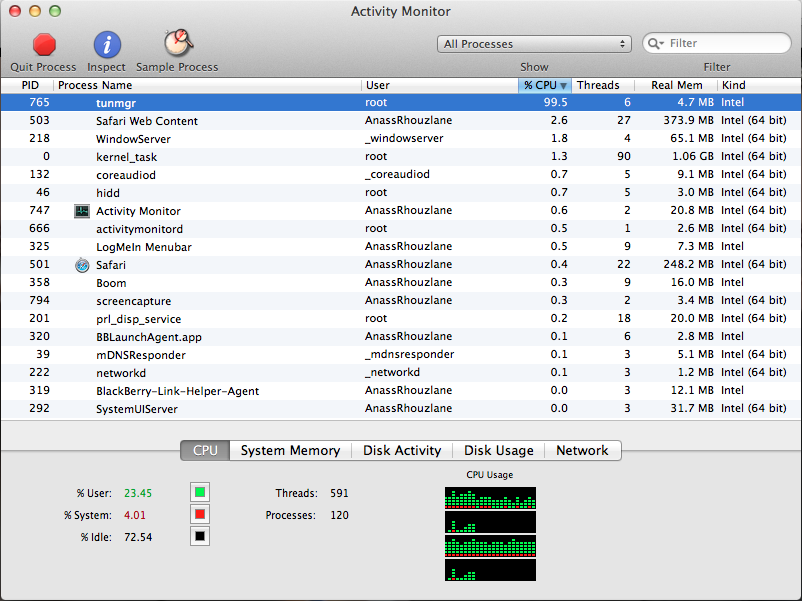Image resolution: width=802 pixels, height=601 pixels.
Task: Click the yellow minimize window button
Action: pyautogui.click(x=35, y=11)
